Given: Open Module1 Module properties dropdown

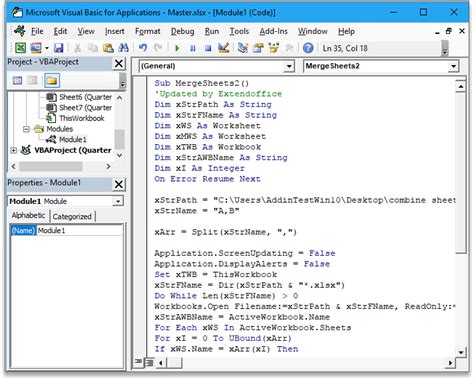Looking at the screenshot, I should [118, 201].
